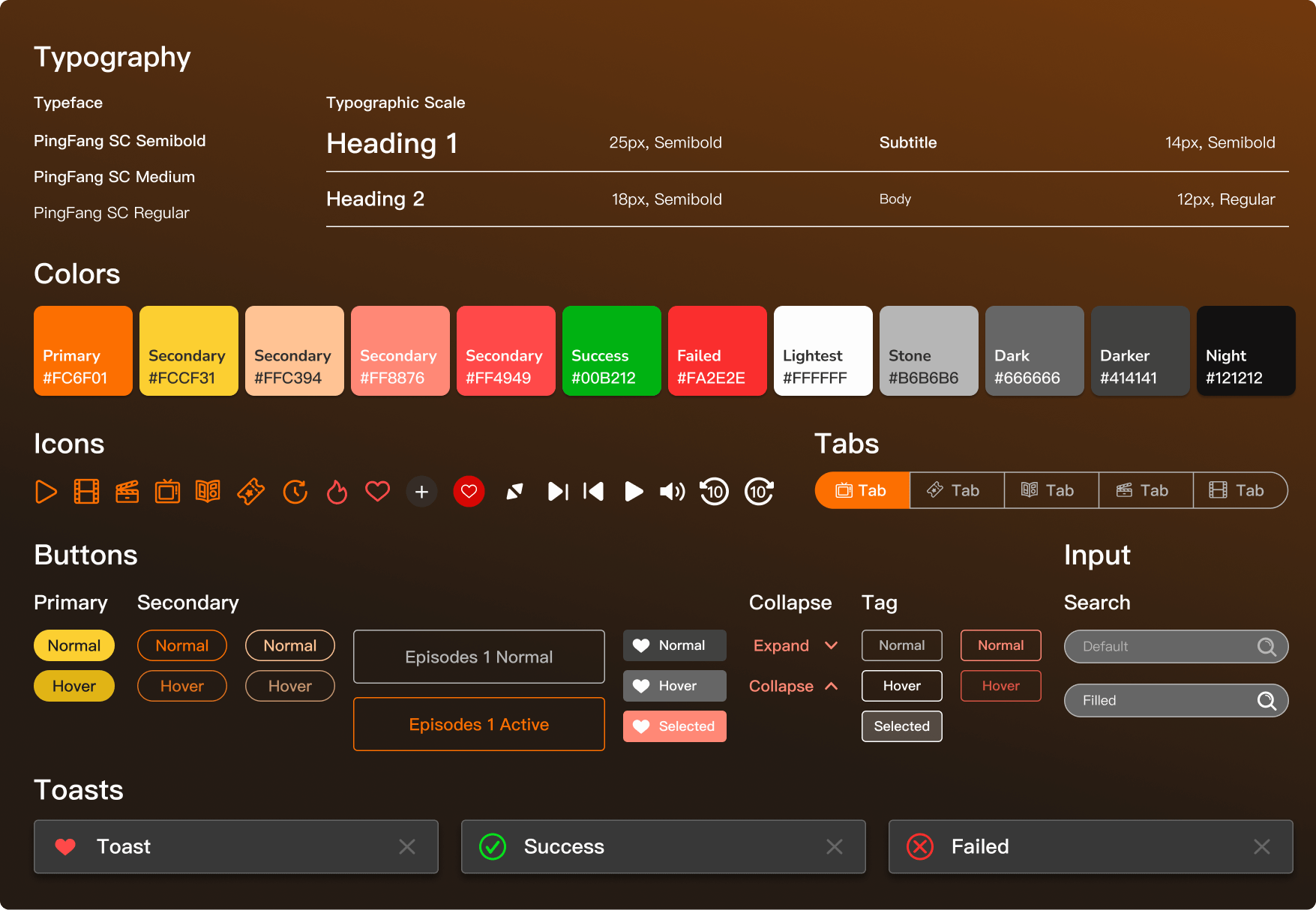
Task: Toggle the pink heart Selected button
Action: click(x=675, y=726)
